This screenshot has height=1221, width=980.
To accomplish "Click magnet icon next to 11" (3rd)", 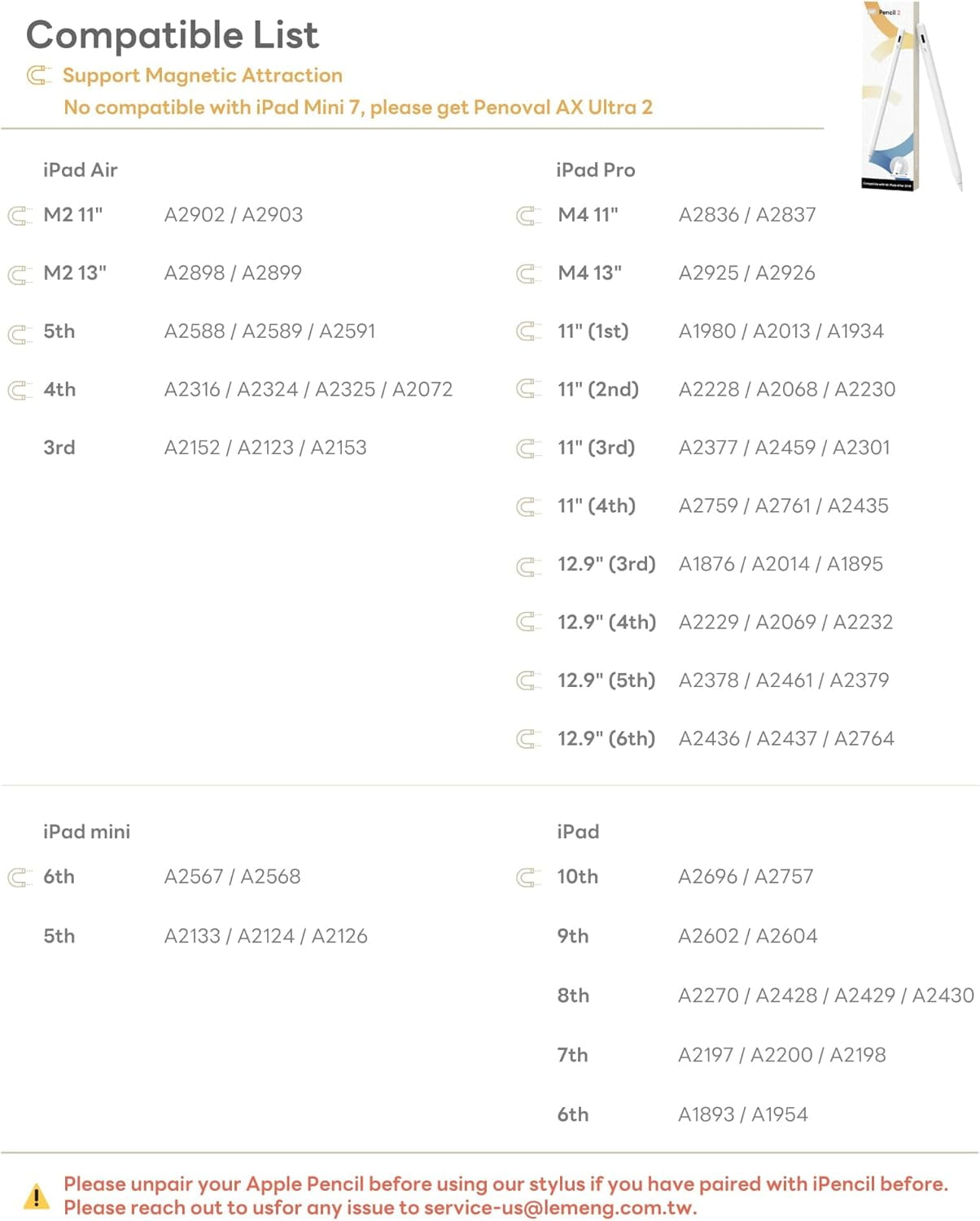I will (x=528, y=449).
